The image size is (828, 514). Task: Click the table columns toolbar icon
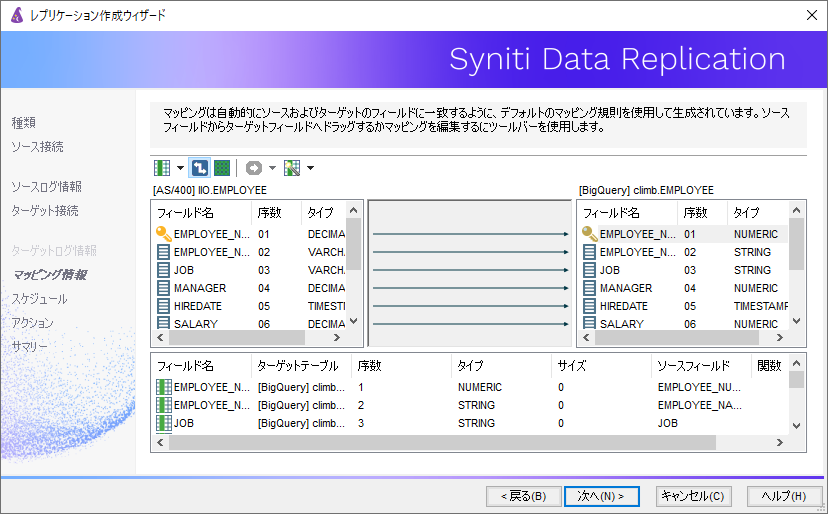point(162,168)
